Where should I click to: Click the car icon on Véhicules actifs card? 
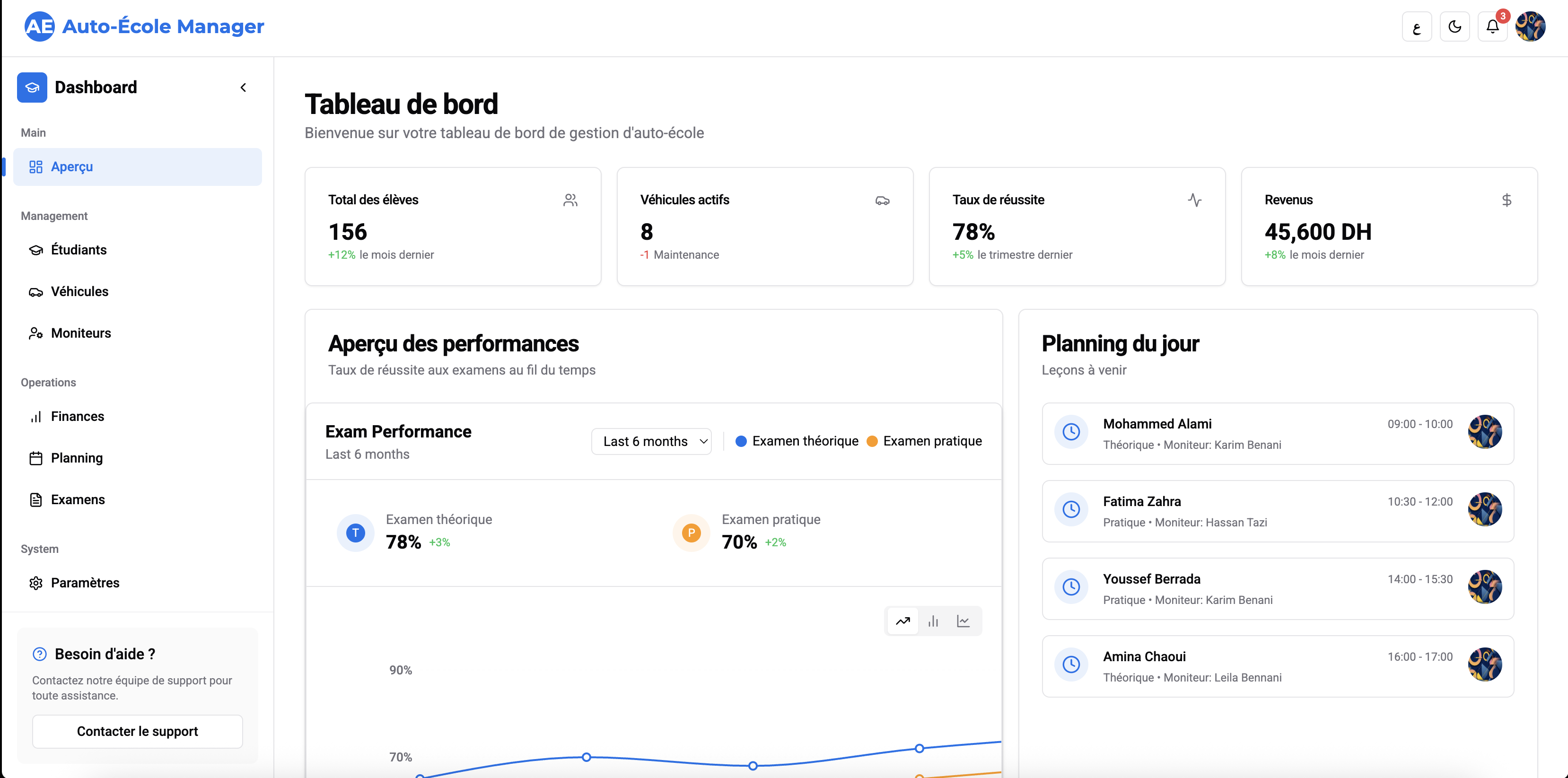click(x=883, y=200)
